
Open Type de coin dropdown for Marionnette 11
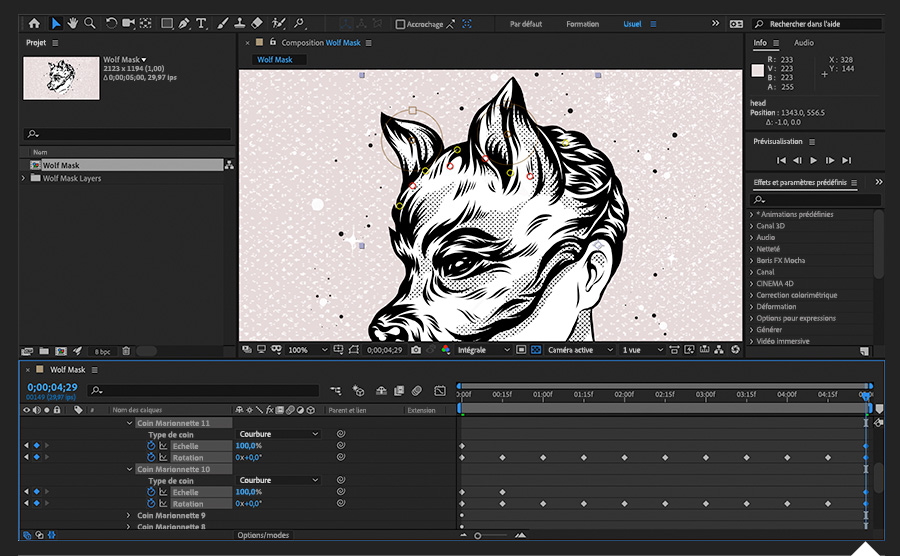[279, 434]
